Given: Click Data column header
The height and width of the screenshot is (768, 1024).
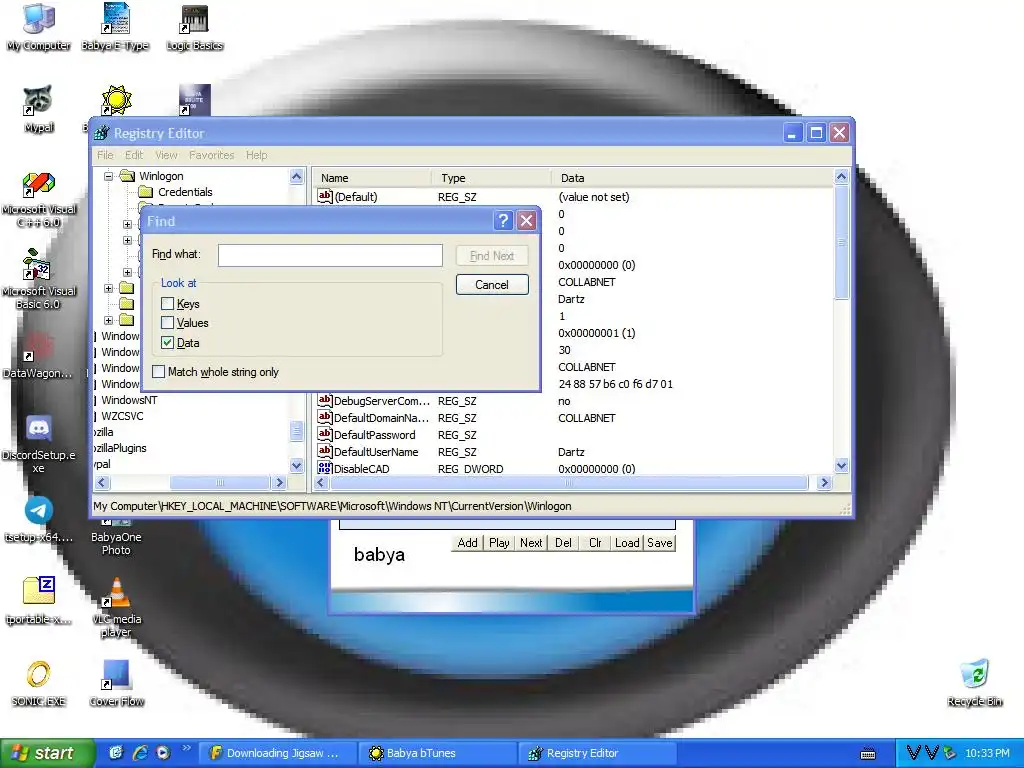Looking at the screenshot, I should pyautogui.click(x=692, y=178).
